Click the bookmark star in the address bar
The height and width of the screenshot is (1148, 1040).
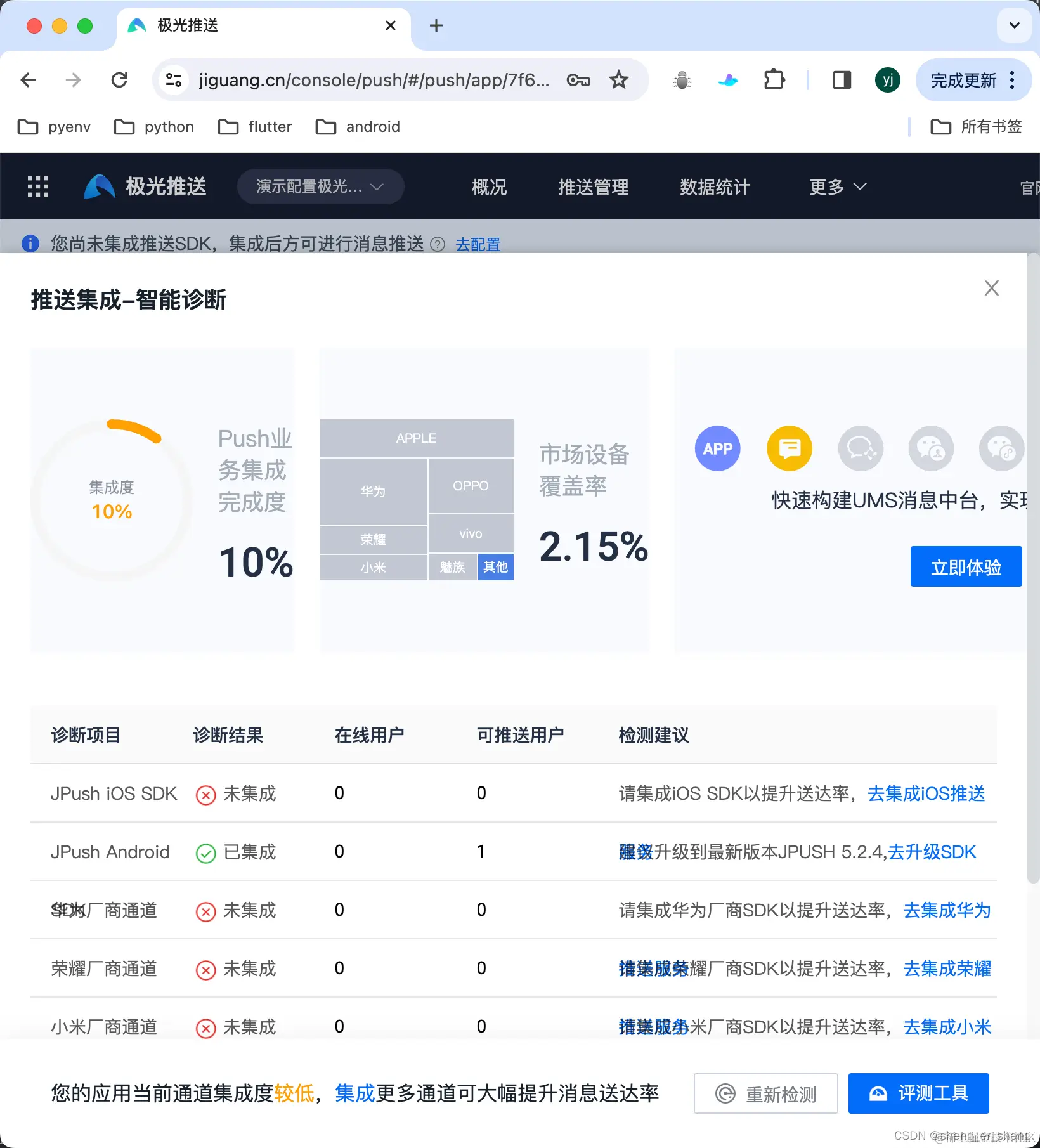coord(618,80)
